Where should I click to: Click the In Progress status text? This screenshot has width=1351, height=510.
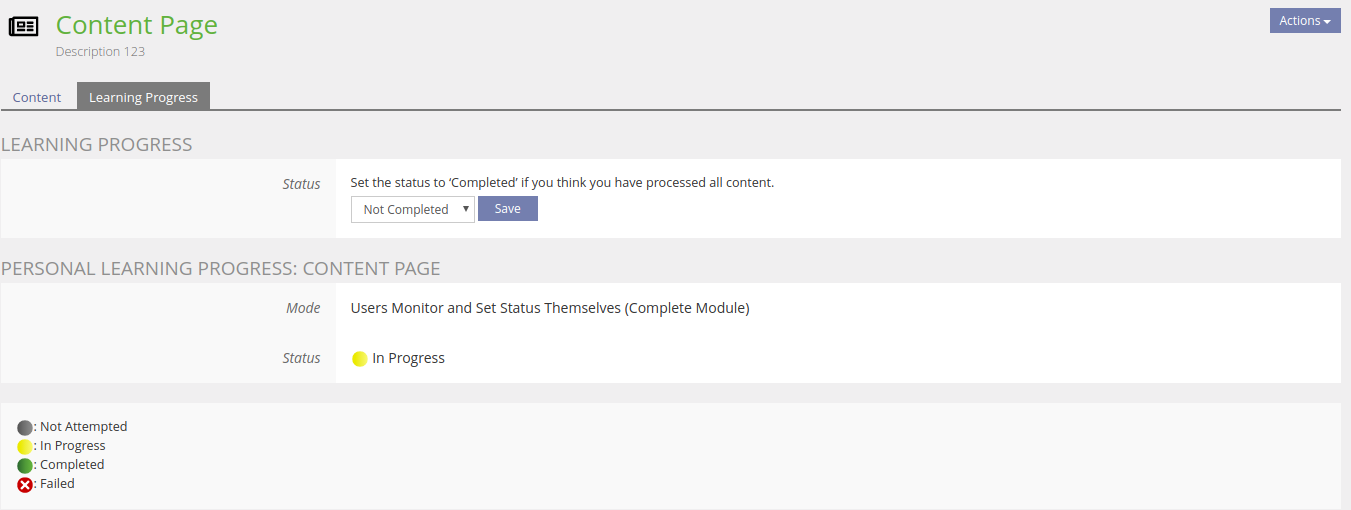408,358
